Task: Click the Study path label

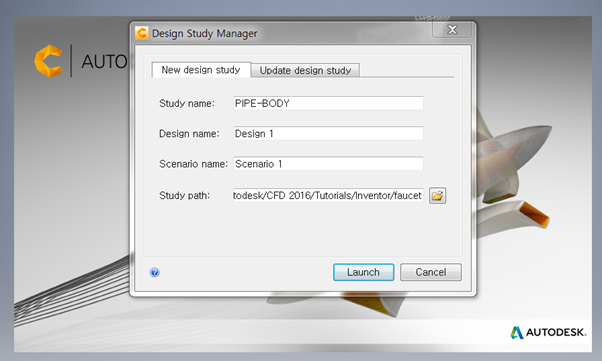Action: pos(184,195)
